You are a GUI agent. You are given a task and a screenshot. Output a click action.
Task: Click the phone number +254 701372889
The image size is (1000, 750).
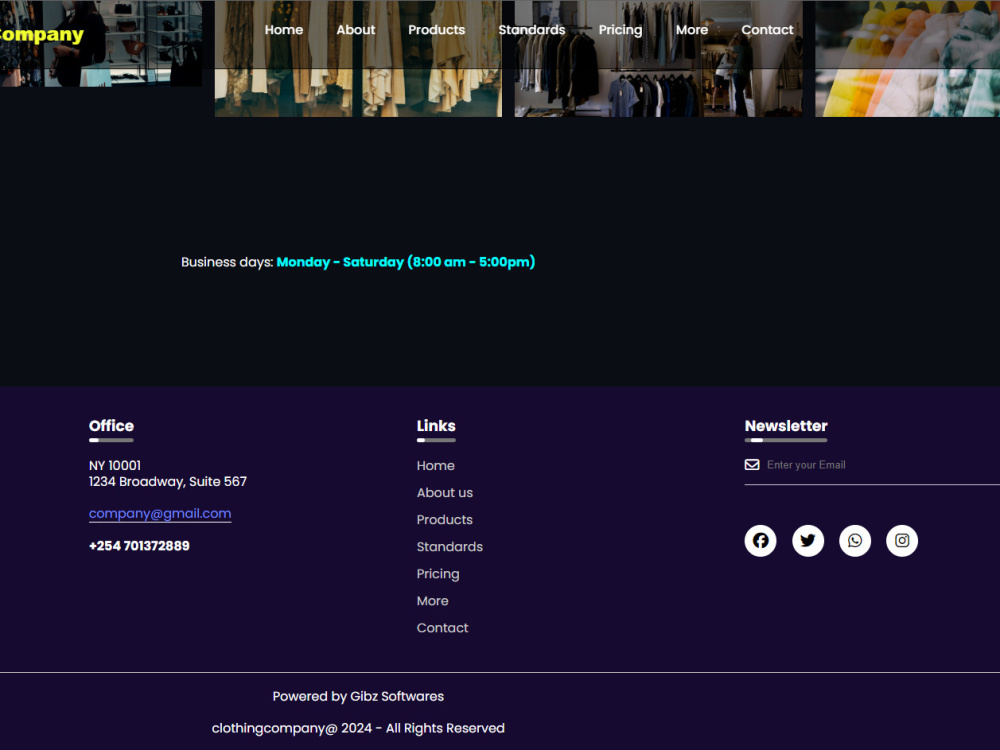pos(139,546)
